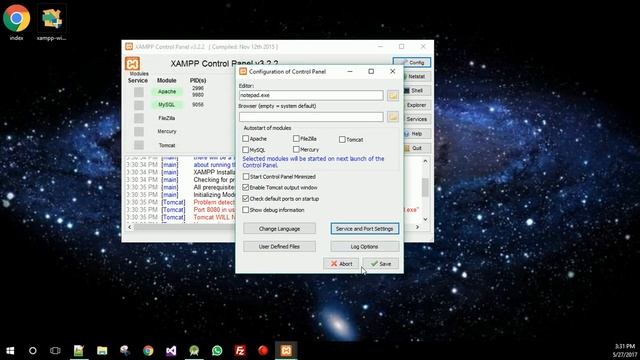Open the notepad-style app in taskbar
This screenshot has height=360, width=640.
pyautogui.click(x=79, y=351)
